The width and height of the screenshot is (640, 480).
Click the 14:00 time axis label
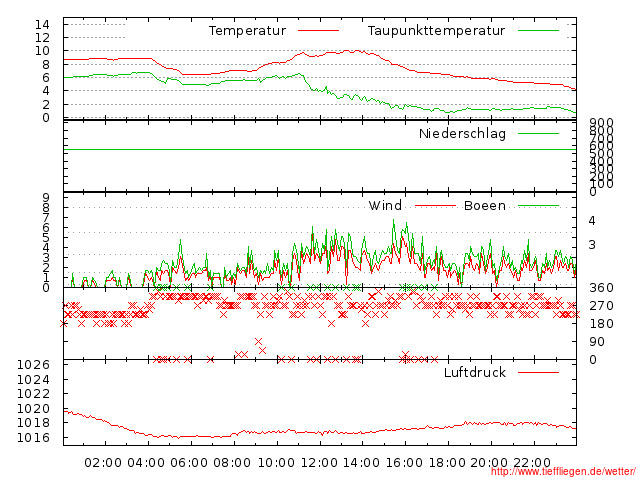point(361,463)
